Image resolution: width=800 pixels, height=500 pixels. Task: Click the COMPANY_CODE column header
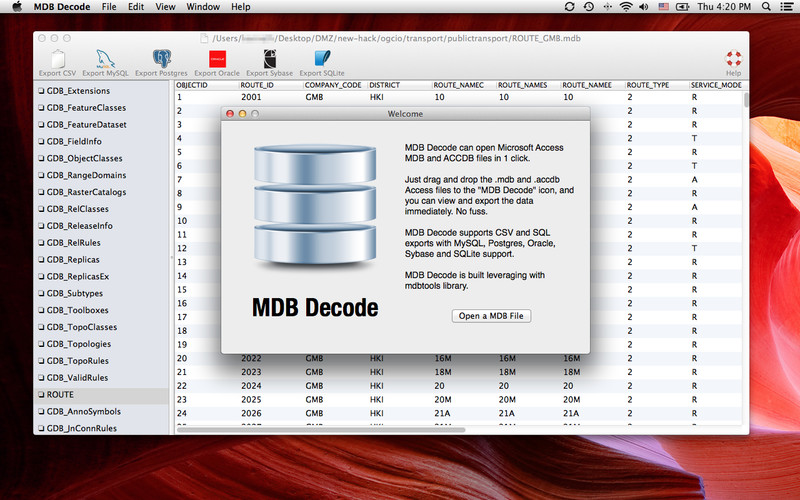pos(333,85)
